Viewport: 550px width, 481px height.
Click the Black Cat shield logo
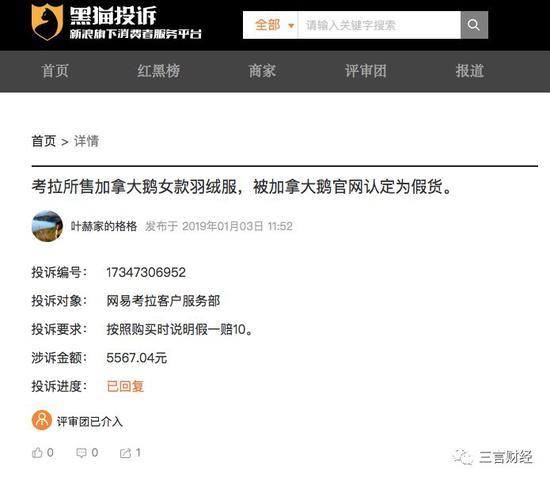pyautogui.click(x=47, y=22)
